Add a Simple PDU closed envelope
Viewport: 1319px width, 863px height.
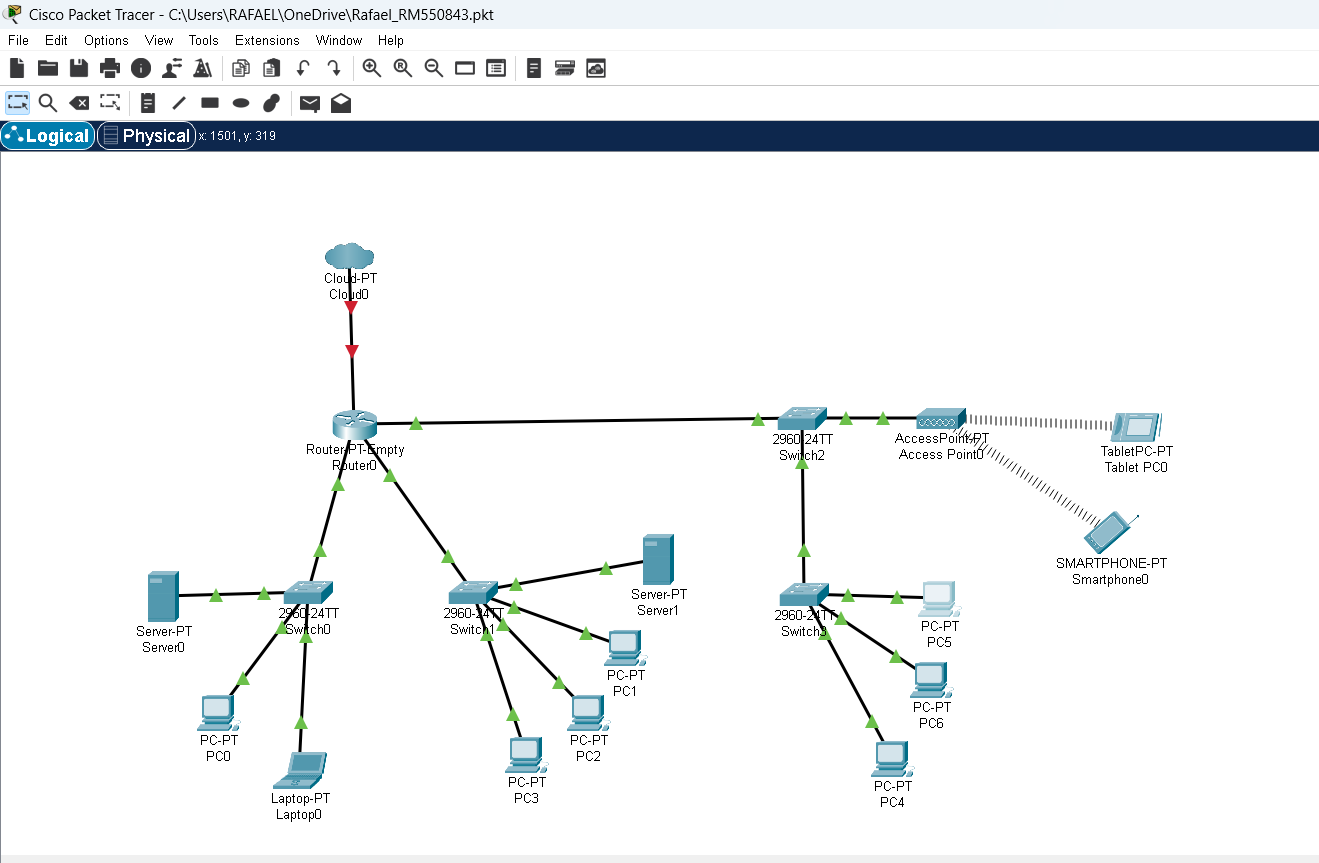click(310, 103)
